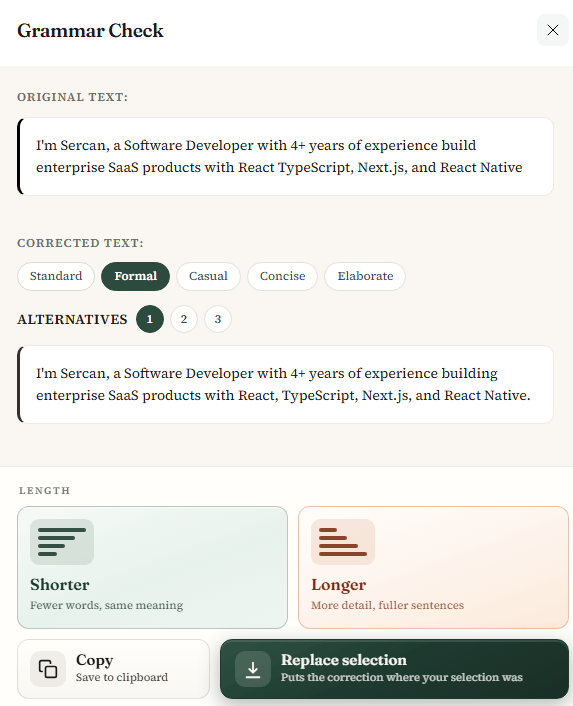Click the Longer text-lines icon
This screenshot has width=573, height=706.
tap(343, 542)
